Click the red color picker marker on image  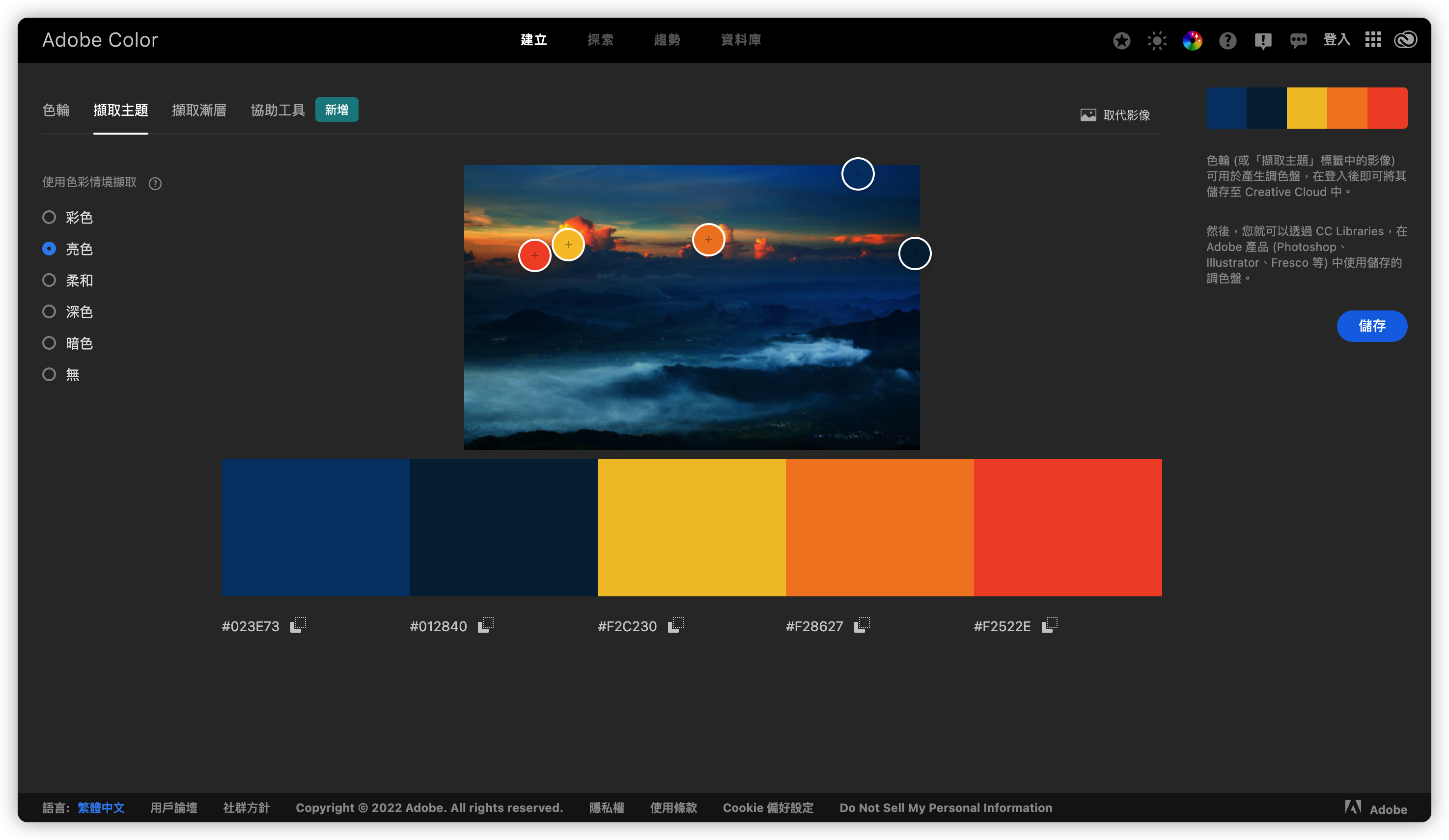point(535,255)
